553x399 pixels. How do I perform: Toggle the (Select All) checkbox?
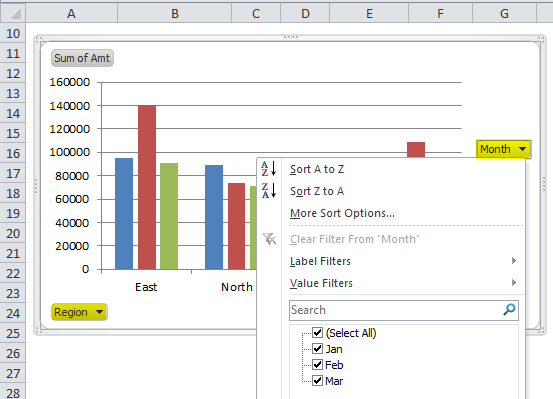click(x=317, y=332)
